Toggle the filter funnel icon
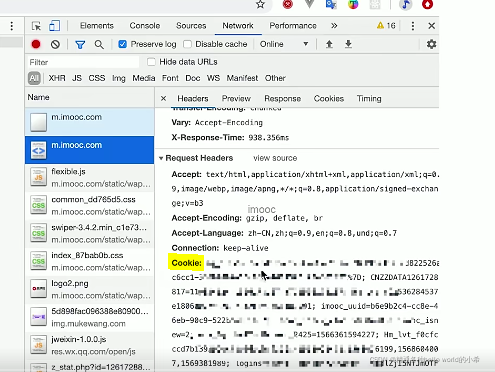The width and height of the screenshot is (495, 372). click(80, 44)
